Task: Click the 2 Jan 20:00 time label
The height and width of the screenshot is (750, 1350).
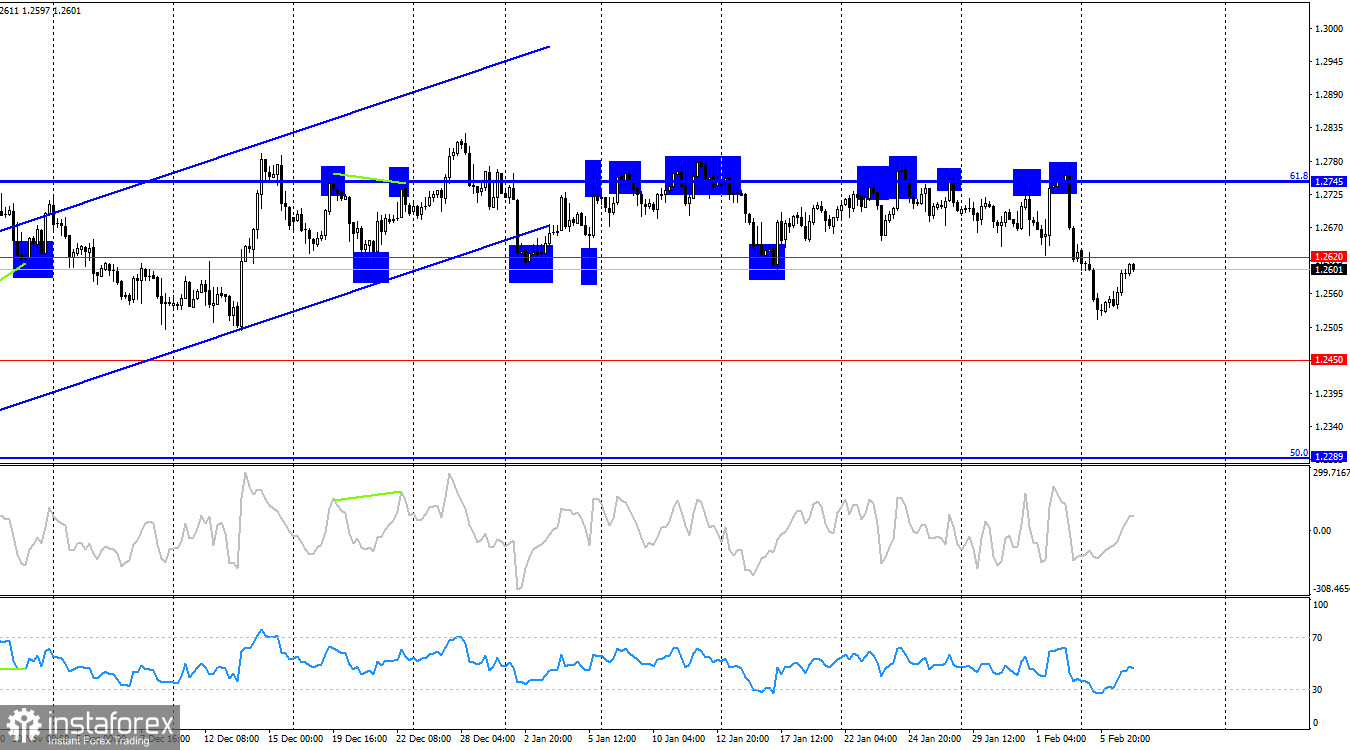Action: coord(549,739)
